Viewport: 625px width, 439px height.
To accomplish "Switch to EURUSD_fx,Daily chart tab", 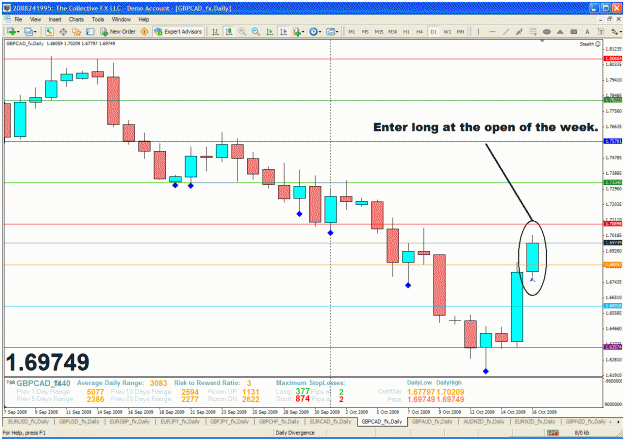I will pyautogui.click(x=28, y=421).
